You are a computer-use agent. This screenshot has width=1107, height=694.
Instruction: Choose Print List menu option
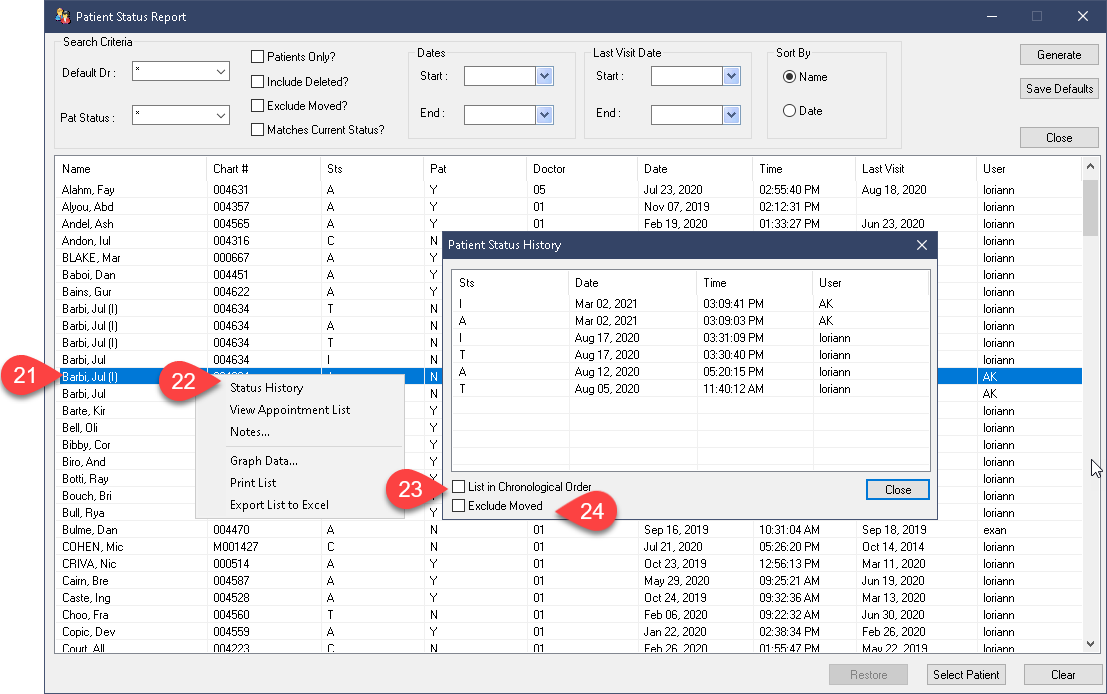coord(253,482)
